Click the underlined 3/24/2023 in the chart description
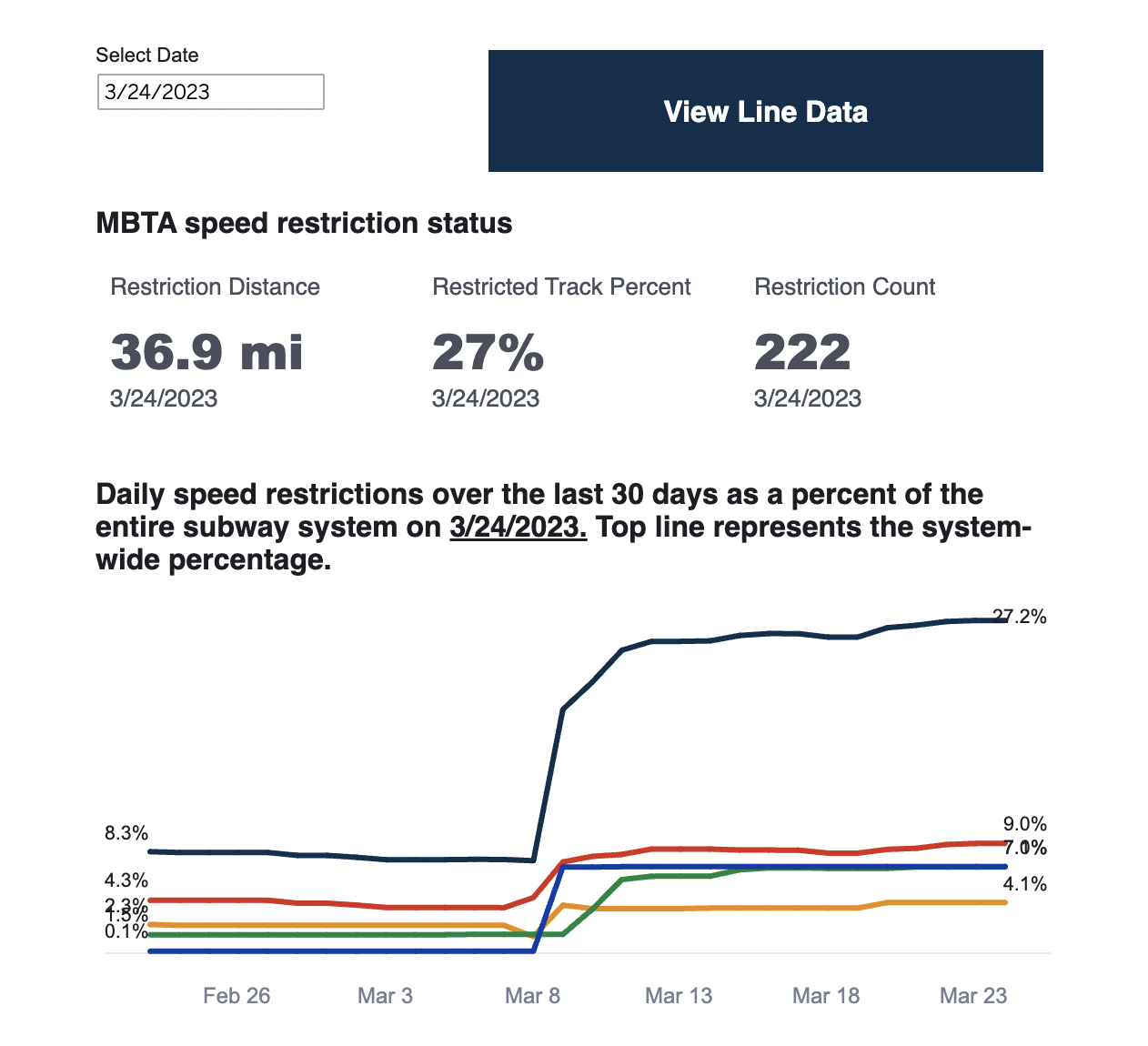 click(x=517, y=527)
